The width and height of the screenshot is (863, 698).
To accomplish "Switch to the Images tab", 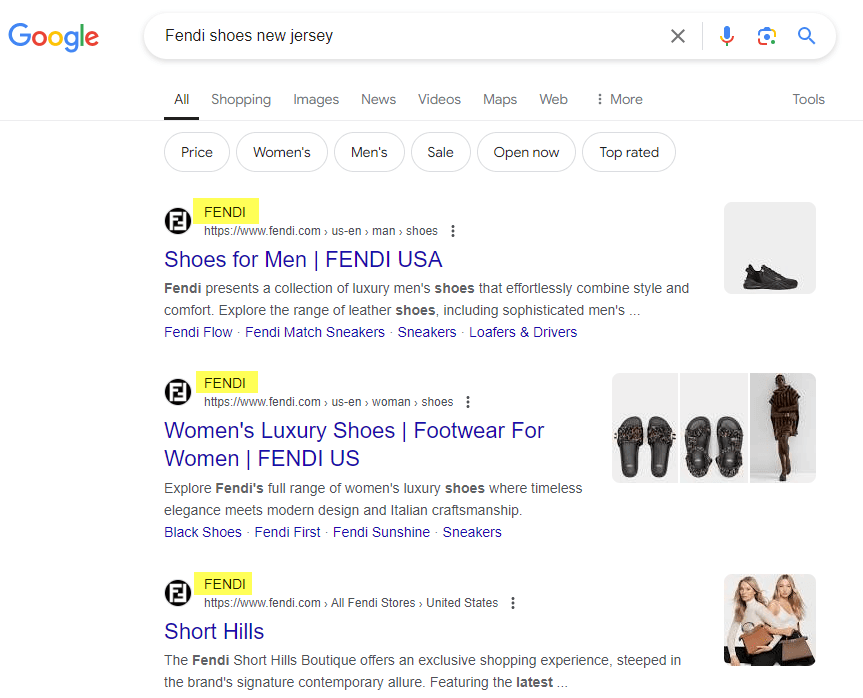I will coord(316,99).
